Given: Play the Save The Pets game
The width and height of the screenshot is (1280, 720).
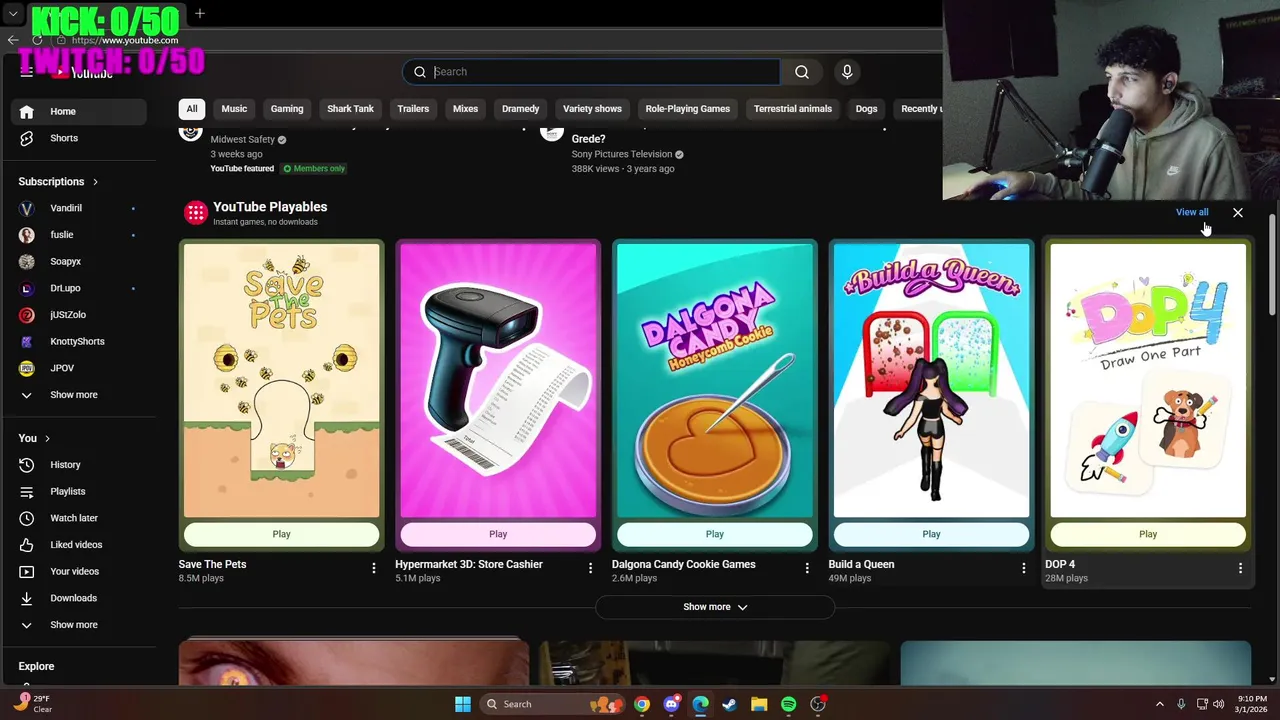Looking at the screenshot, I should pyautogui.click(x=282, y=534).
